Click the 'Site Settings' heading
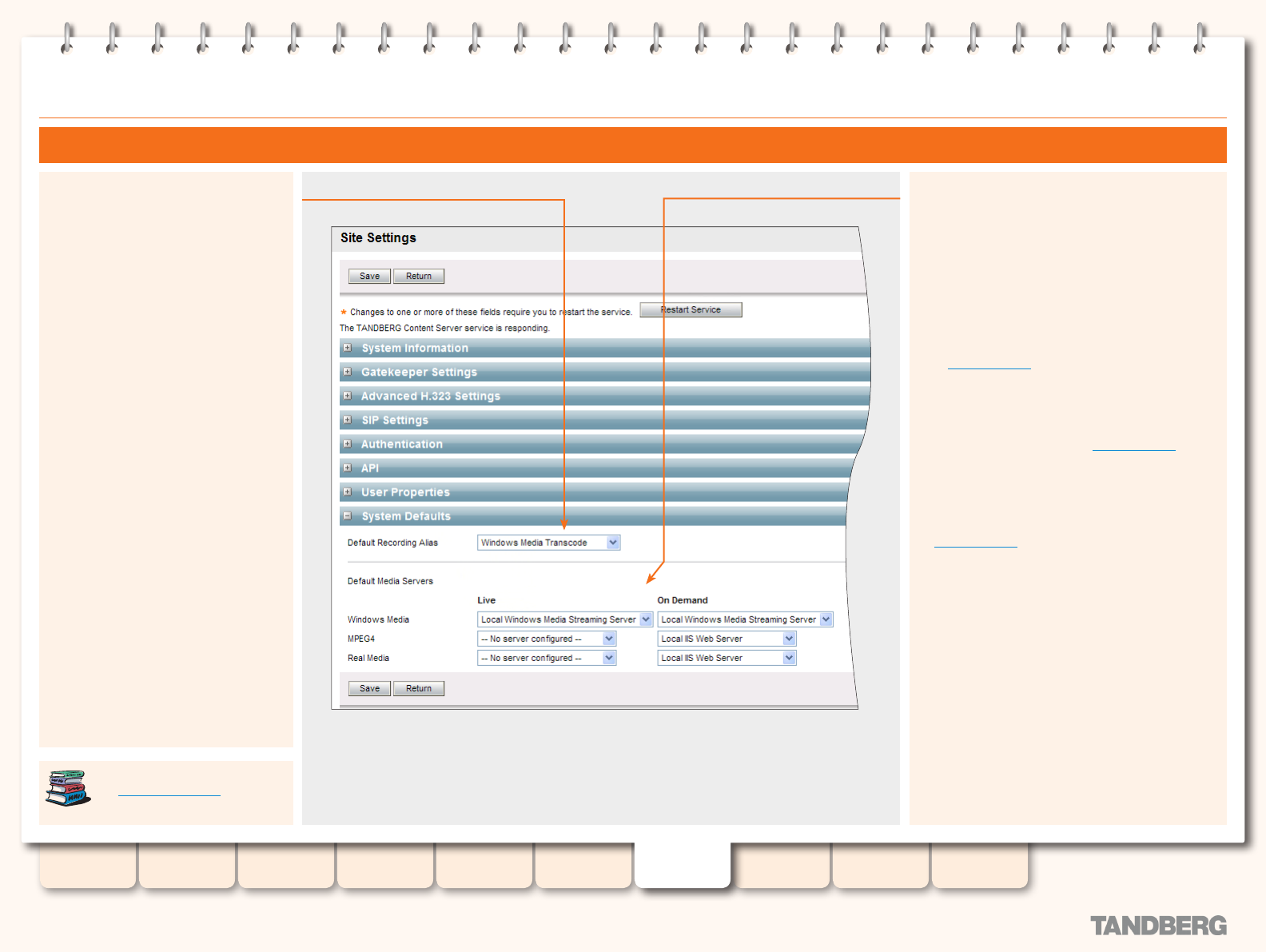 coord(378,238)
